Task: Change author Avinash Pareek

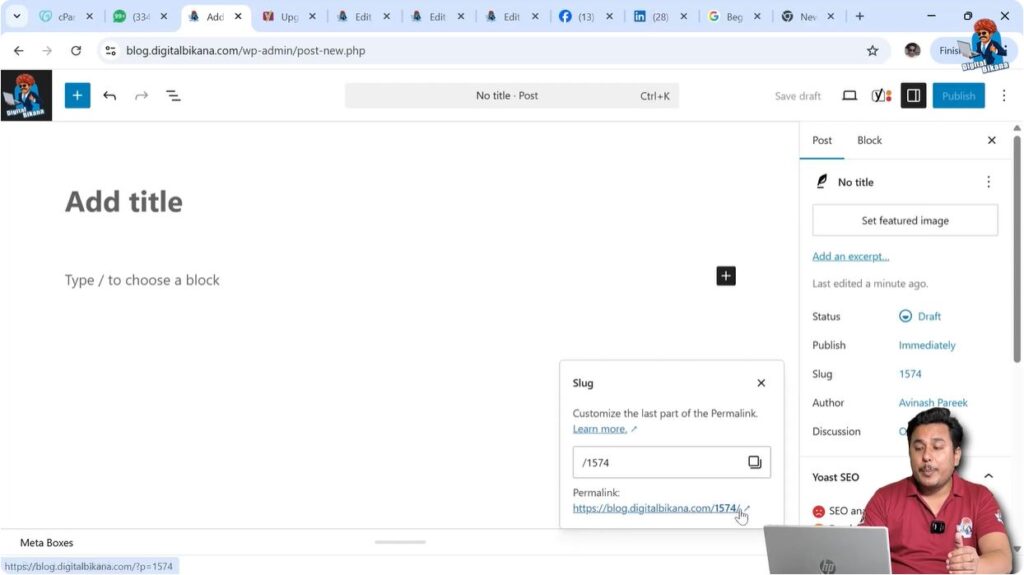Action: point(933,402)
